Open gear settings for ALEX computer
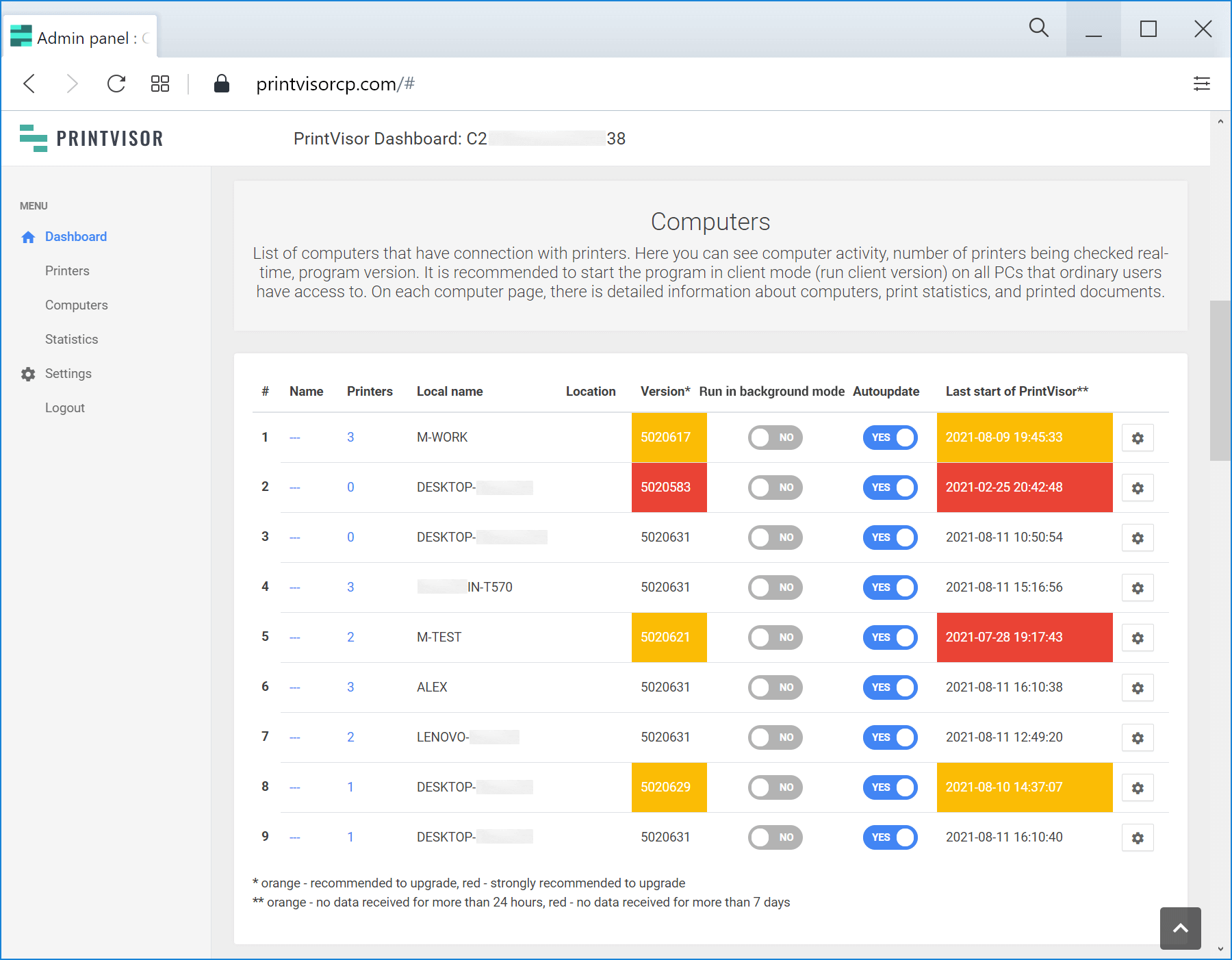The height and width of the screenshot is (960, 1232). click(x=1137, y=688)
